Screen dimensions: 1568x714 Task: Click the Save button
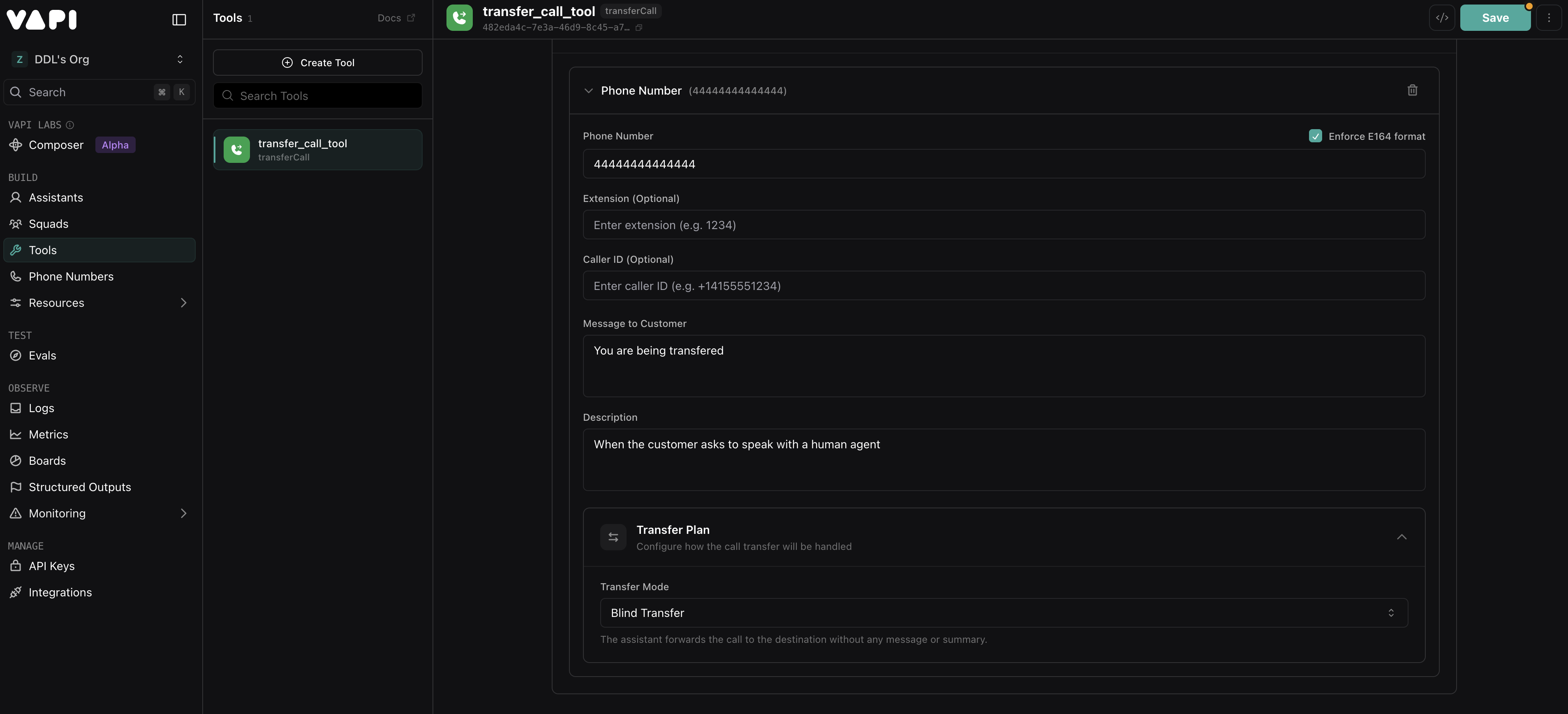1494,18
